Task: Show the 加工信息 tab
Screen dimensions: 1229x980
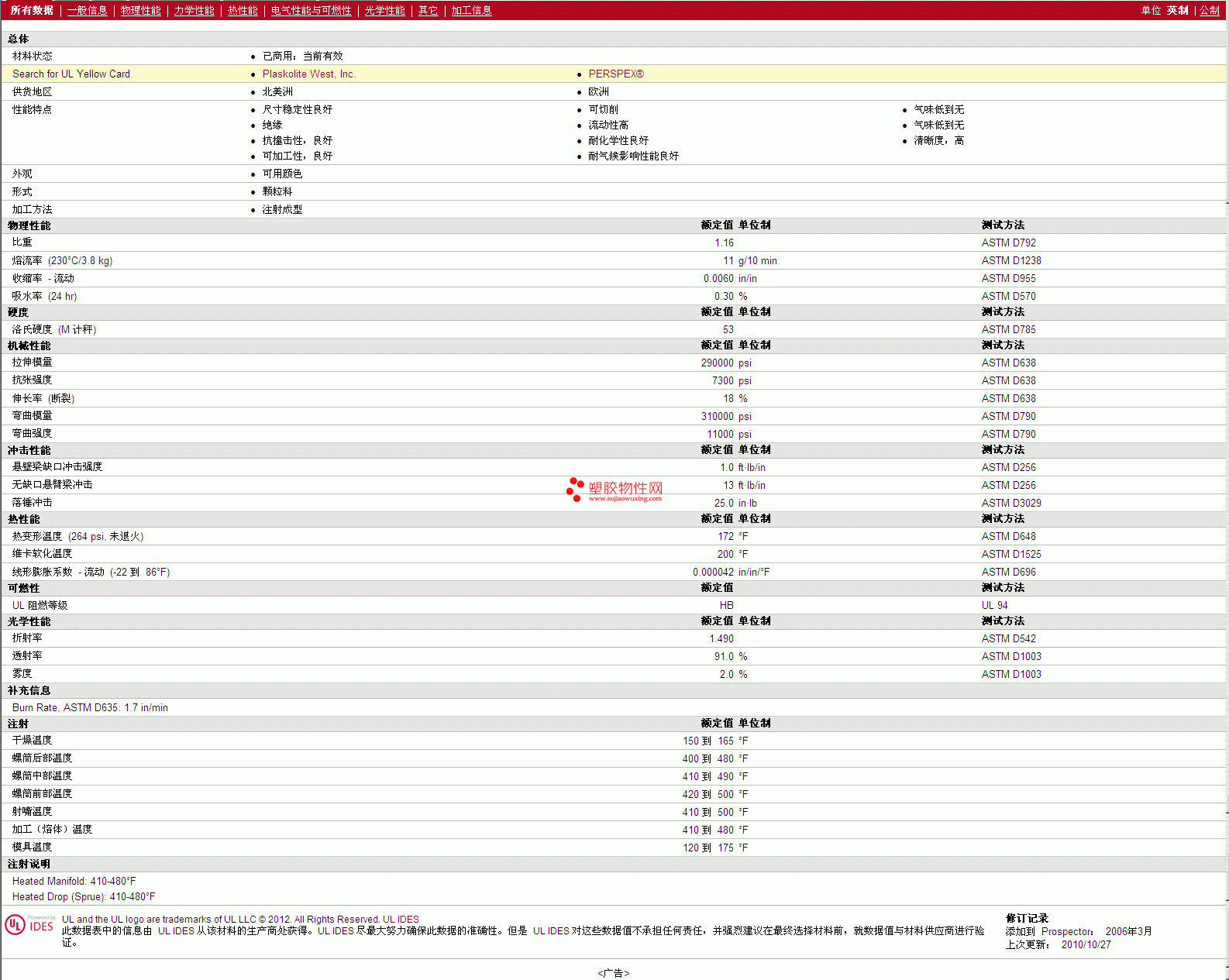Action: click(471, 11)
